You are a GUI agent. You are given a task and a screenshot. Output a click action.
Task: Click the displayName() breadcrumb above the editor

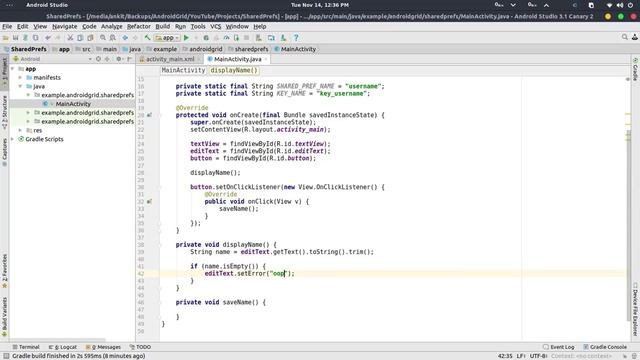[x=234, y=70]
